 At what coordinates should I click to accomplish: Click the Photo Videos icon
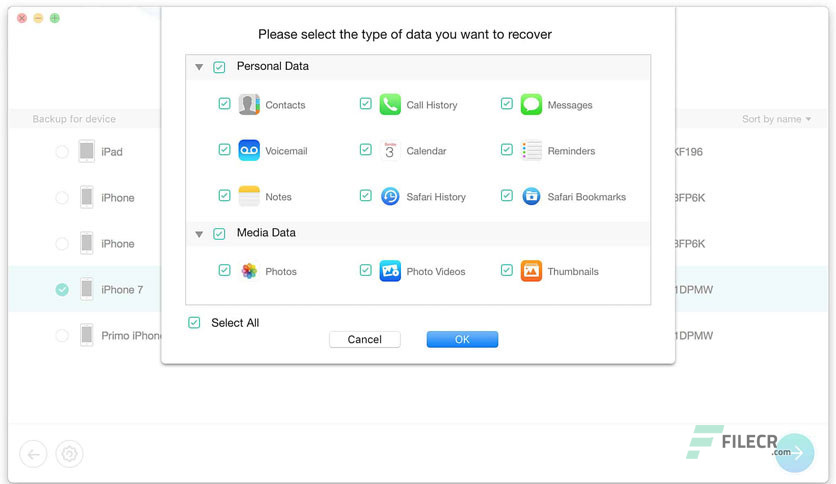(390, 271)
